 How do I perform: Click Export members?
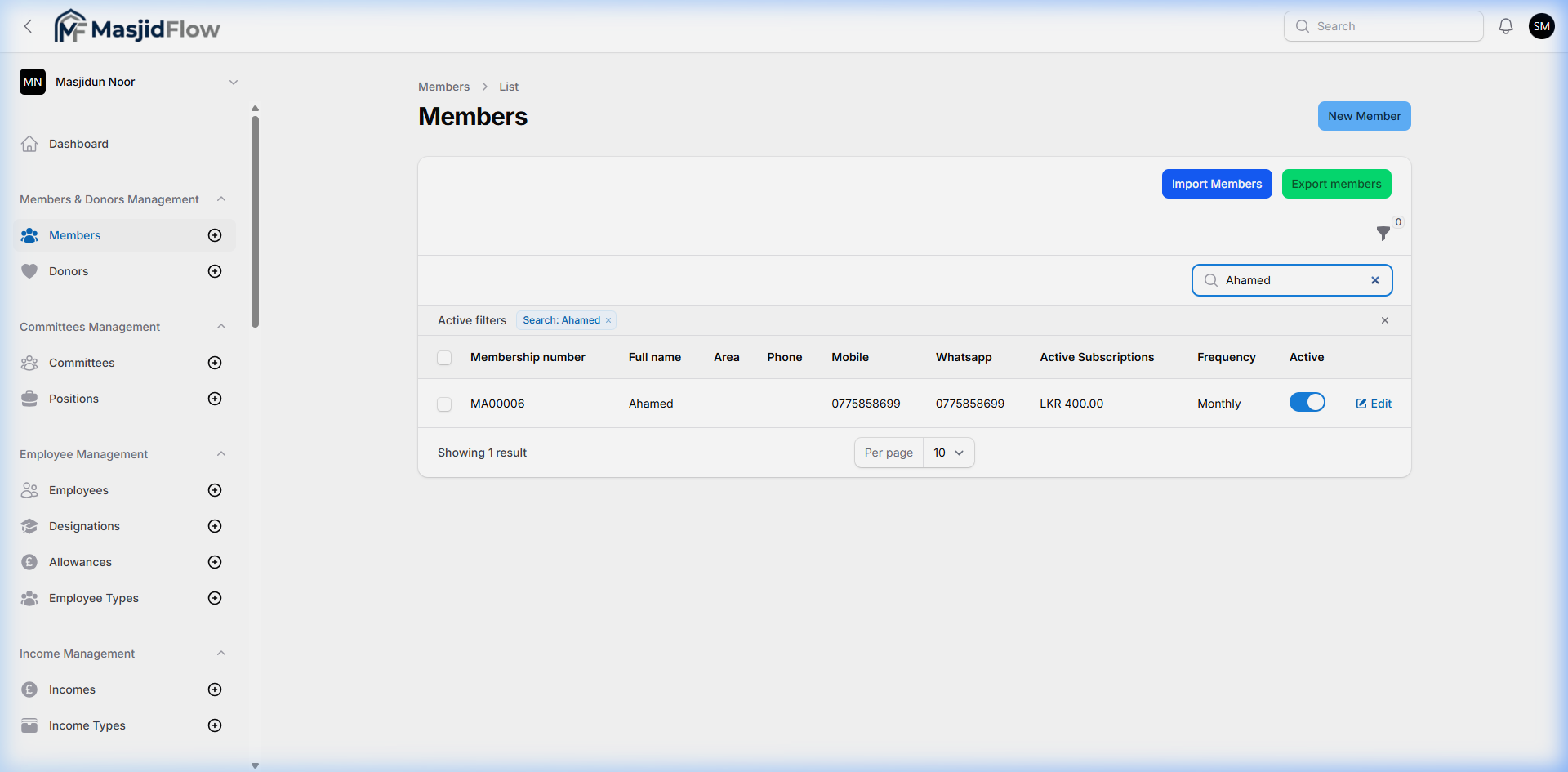tap(1336, 184)
